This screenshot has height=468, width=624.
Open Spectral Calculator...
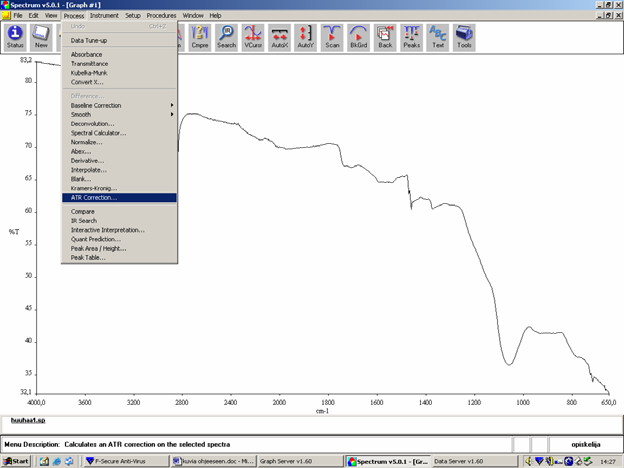coord(119,133)
